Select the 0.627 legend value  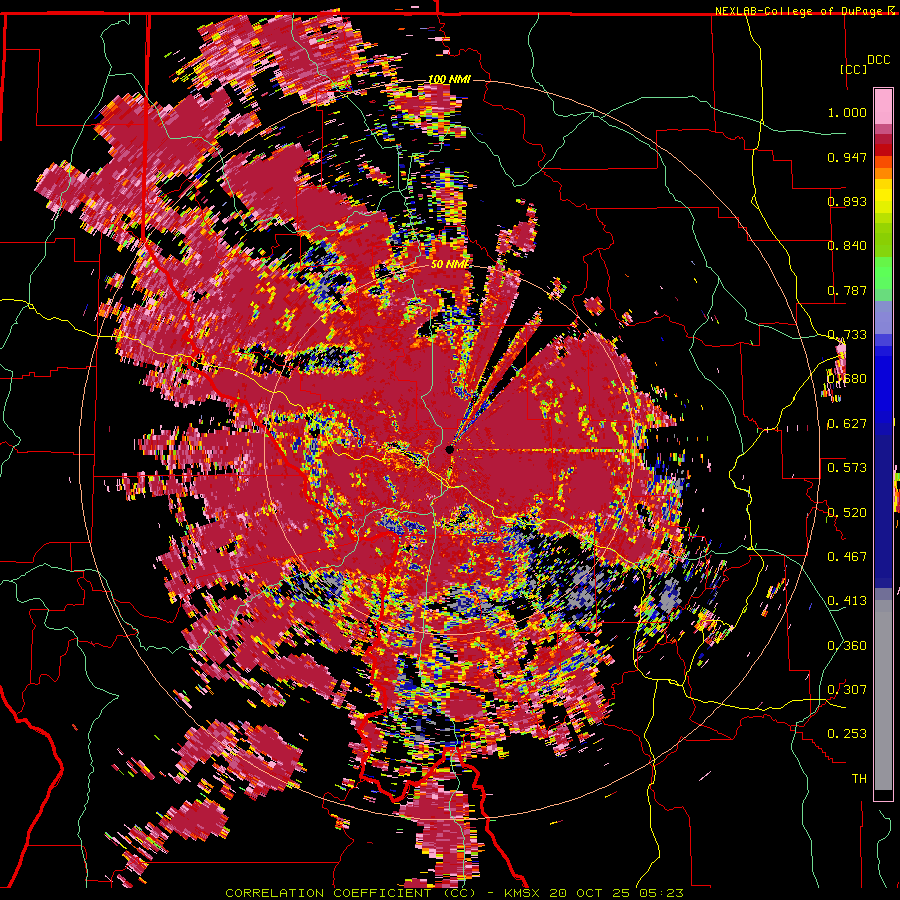tap(847, 424)
